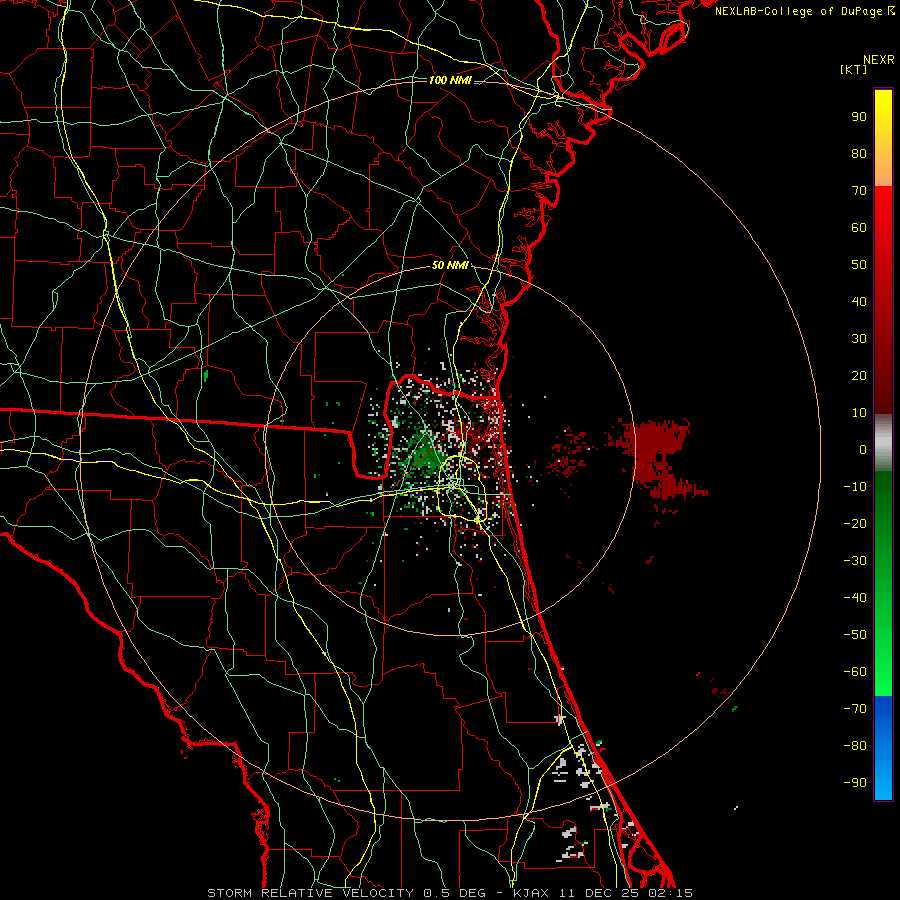Click the yellow top segment of the color bar
Screen dimensions: 900x900
[883, 138]
